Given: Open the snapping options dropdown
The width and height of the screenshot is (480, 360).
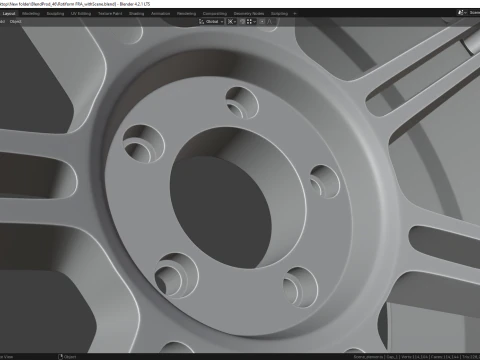Looking at the screenshot, I should (x=251, y=22).
